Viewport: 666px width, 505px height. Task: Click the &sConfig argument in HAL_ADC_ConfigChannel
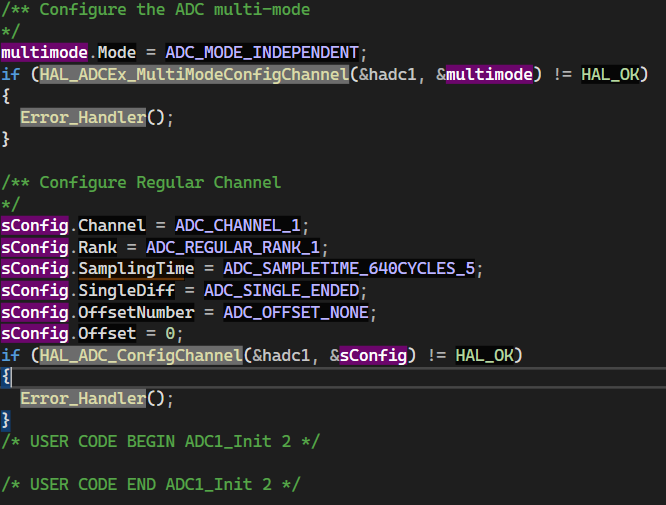click(x=368, y=355)
